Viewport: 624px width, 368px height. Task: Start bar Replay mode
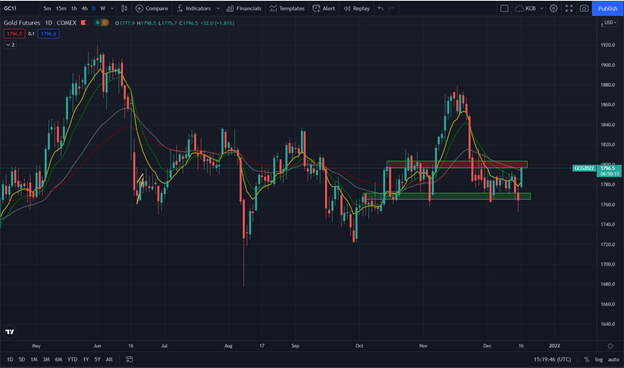pos(357,8)
